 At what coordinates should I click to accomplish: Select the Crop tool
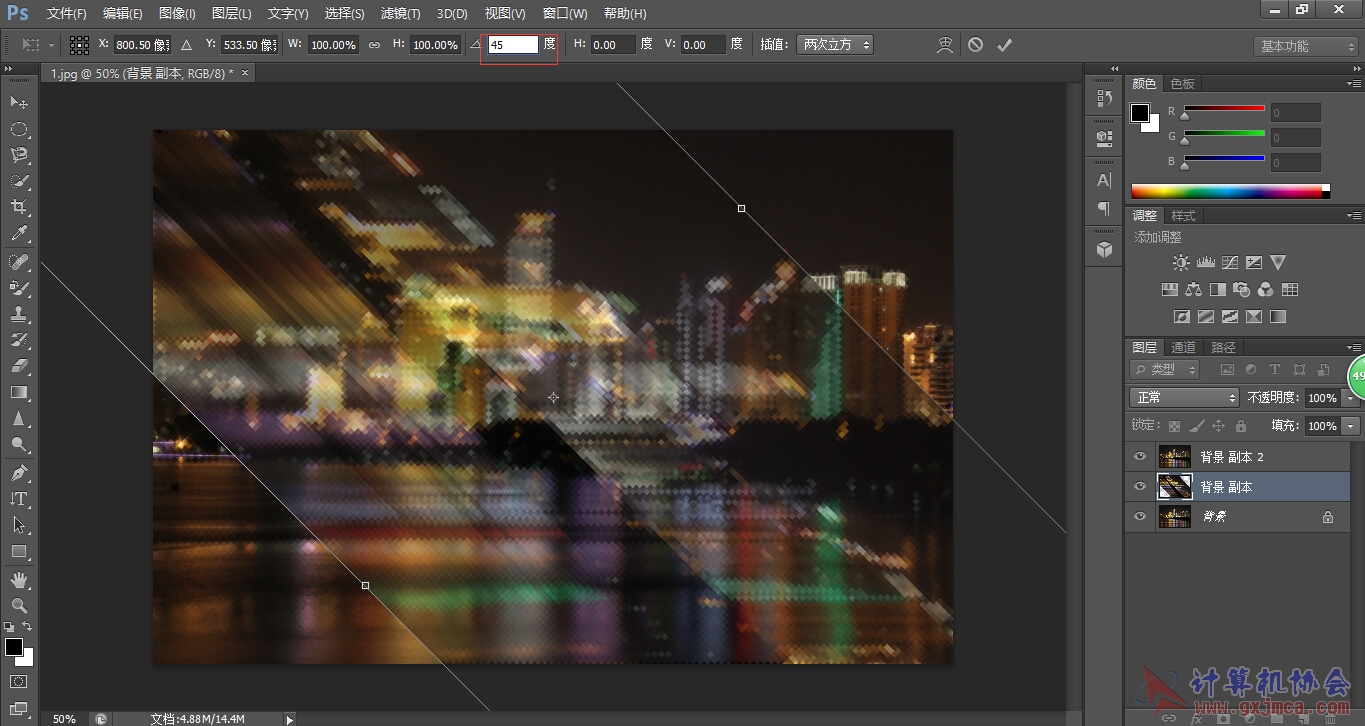[19, 207]
